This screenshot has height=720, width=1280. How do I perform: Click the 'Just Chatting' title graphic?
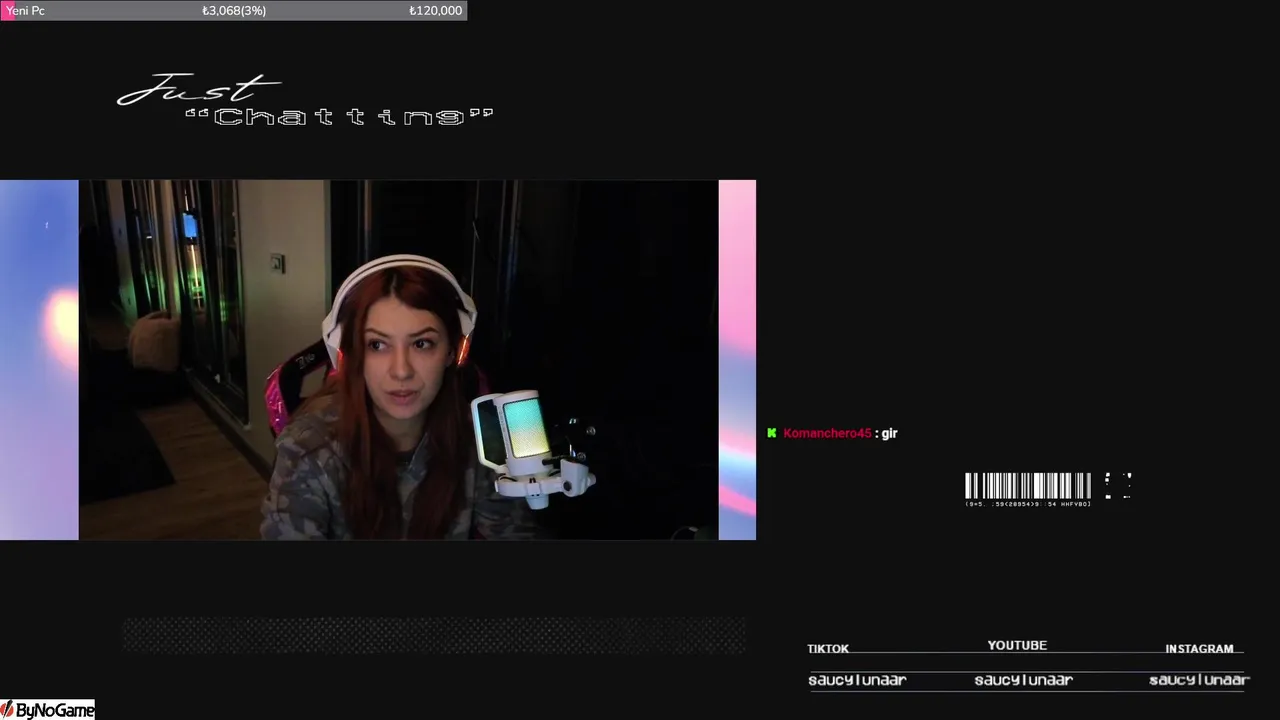305,101
